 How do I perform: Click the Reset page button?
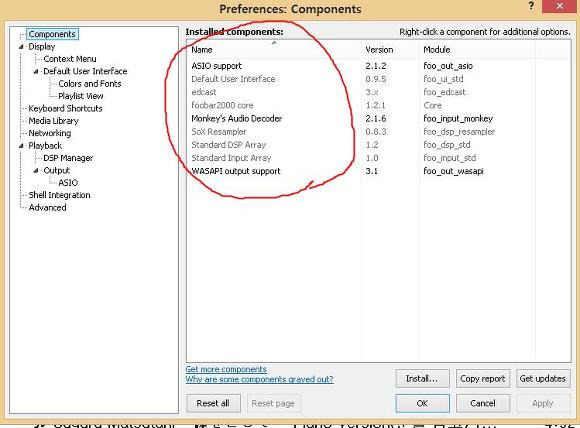(x=273, y=403)
